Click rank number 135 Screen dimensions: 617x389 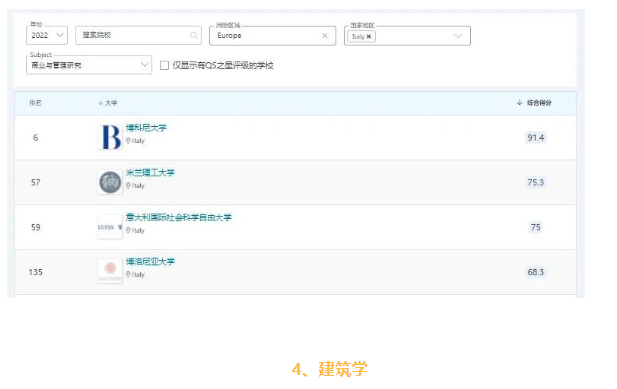(x=35, y=272)
